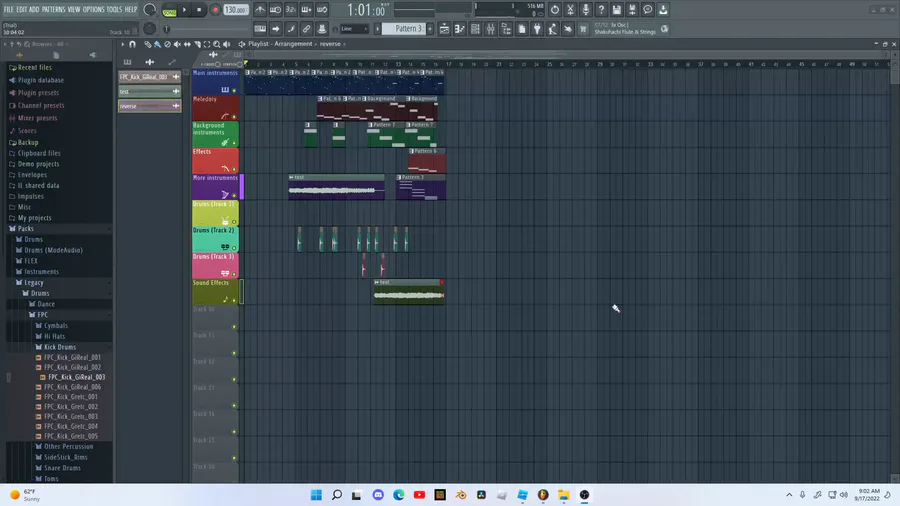Collapse the Packs folder
This screenshot has width=900, height=506.
(x=25, y=228)
